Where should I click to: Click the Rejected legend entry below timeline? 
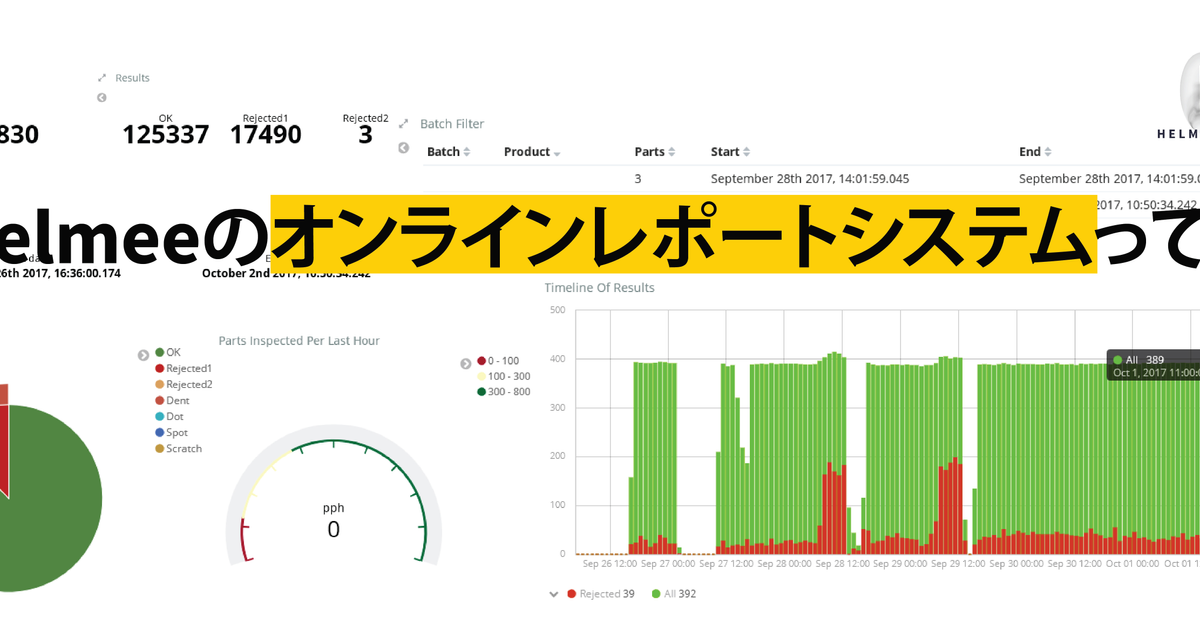601,594
